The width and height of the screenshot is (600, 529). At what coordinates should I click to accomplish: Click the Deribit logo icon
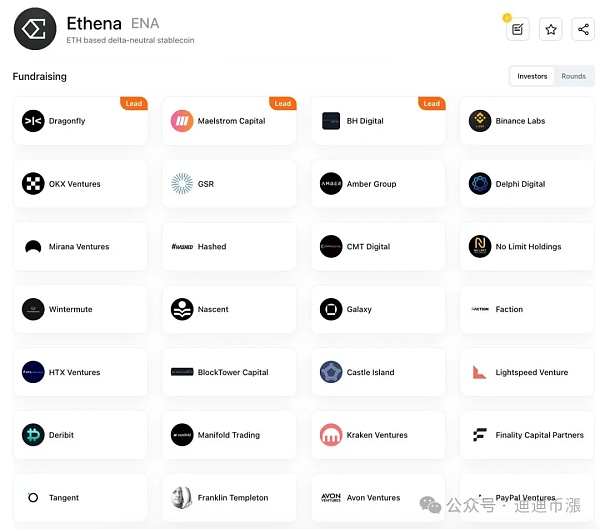pos(33,435)
